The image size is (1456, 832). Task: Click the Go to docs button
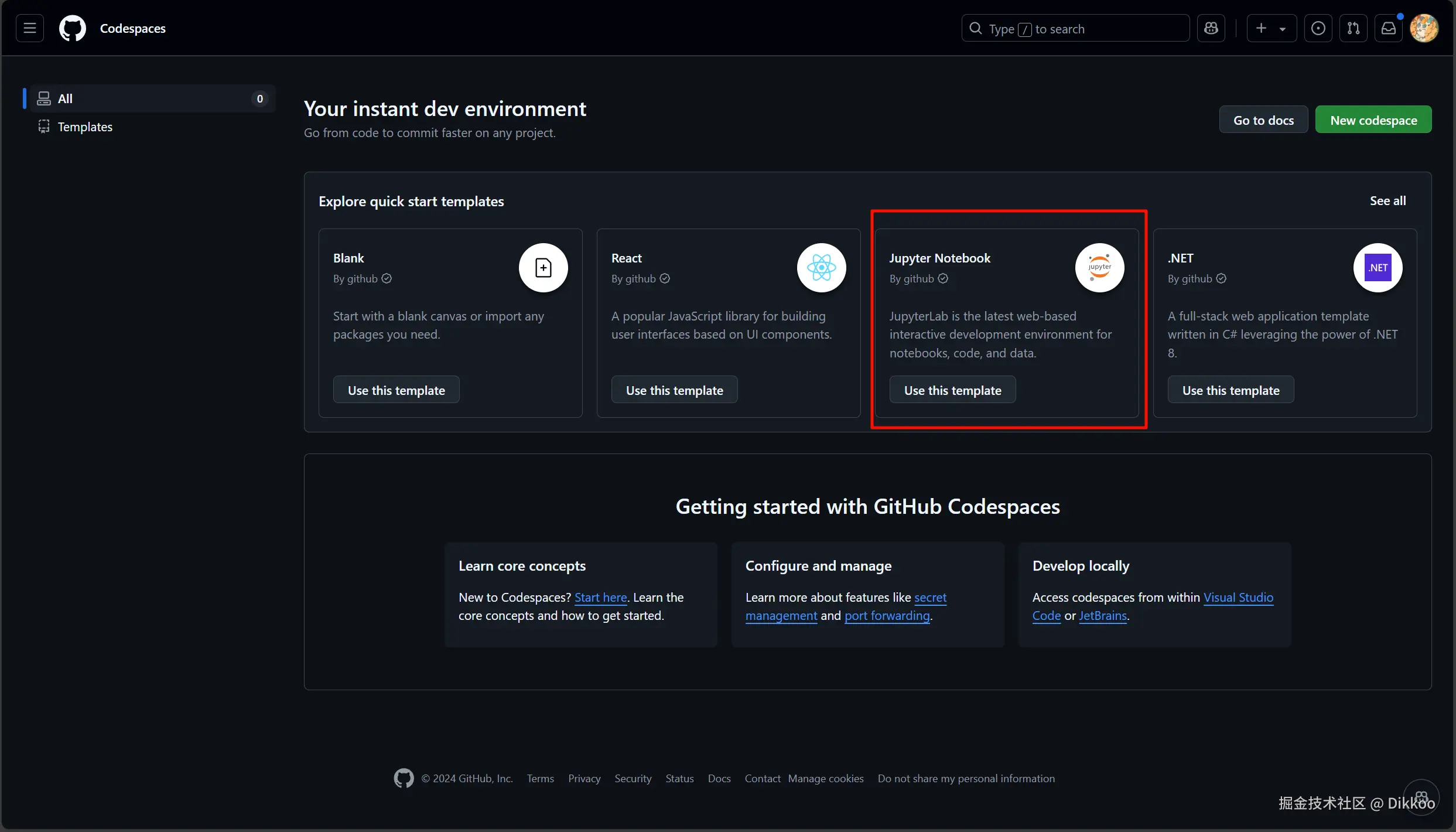[x=1263, y=120]
